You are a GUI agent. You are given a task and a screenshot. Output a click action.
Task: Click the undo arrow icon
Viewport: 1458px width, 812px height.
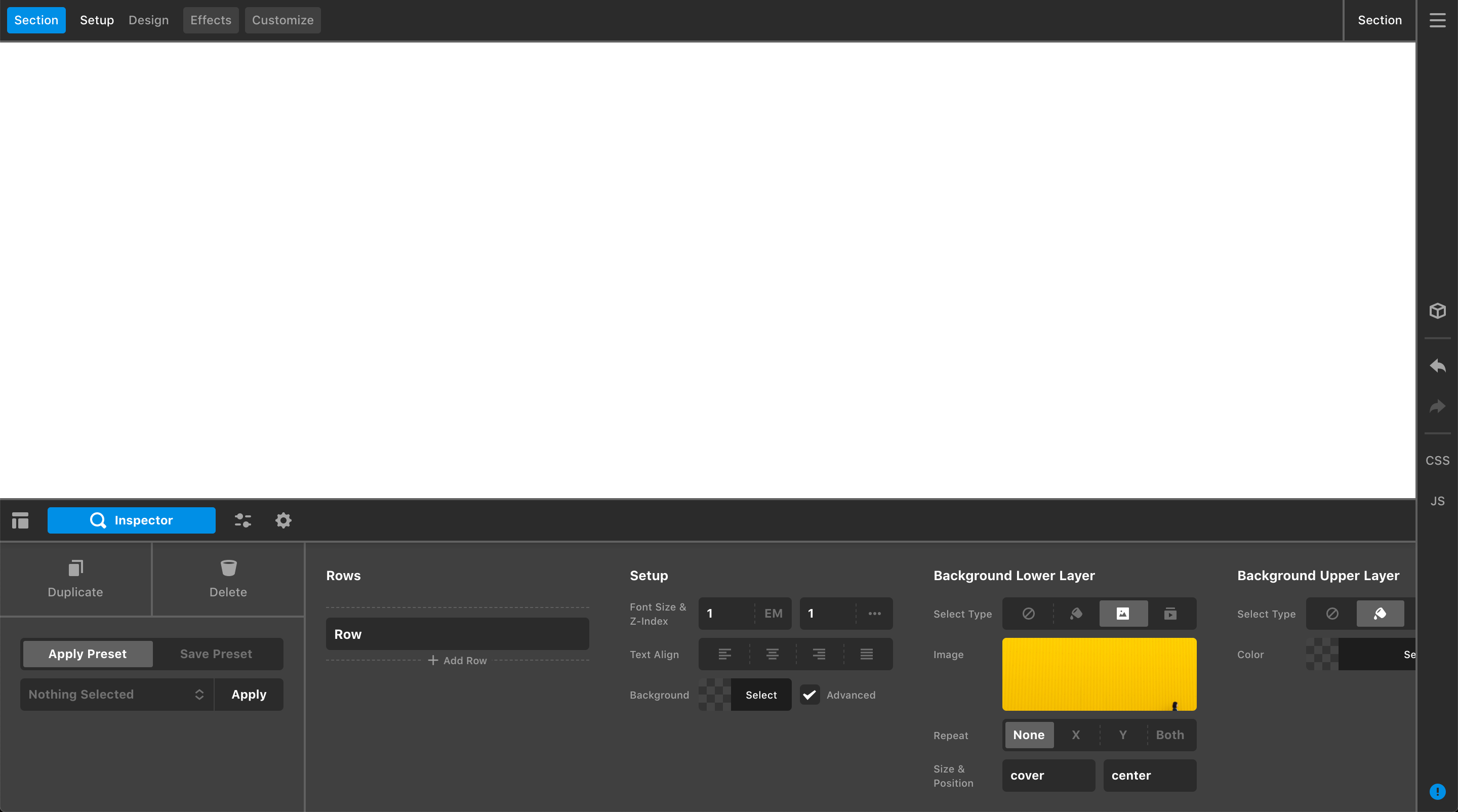pos(1437,366)
